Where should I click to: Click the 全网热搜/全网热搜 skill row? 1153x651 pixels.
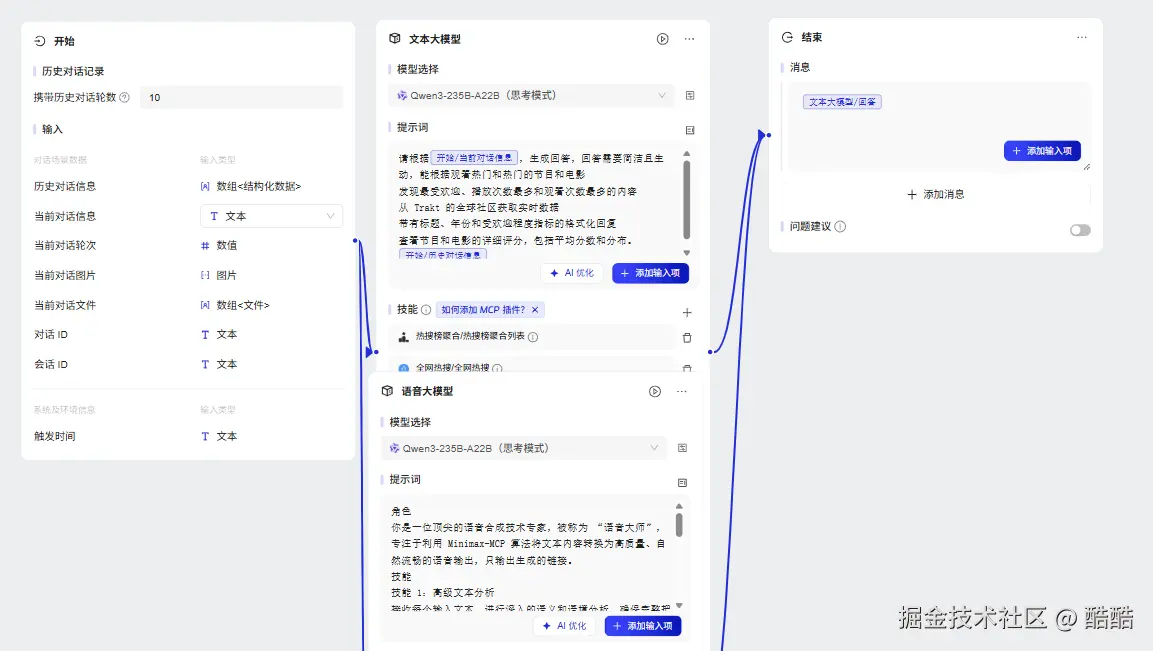[x=532, y=367]
